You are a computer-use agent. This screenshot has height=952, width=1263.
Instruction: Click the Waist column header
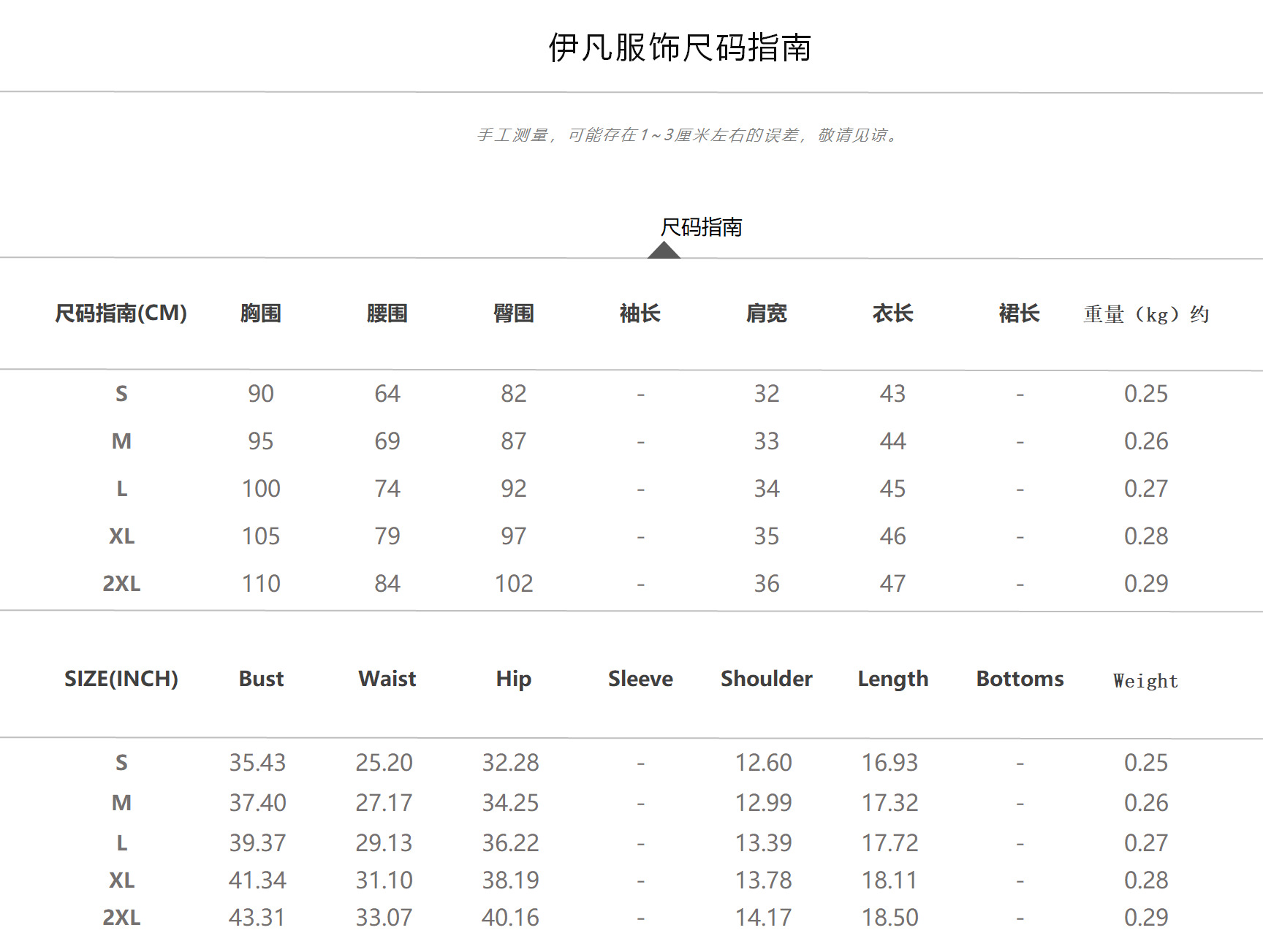(x=387, y=679)
